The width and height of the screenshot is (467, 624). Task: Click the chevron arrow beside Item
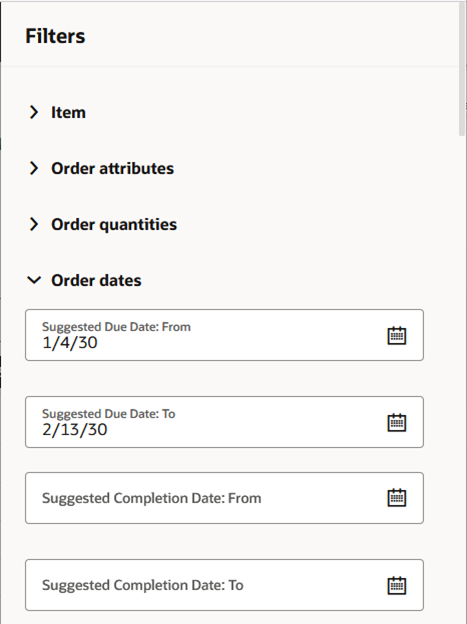(x=34, y=112)
